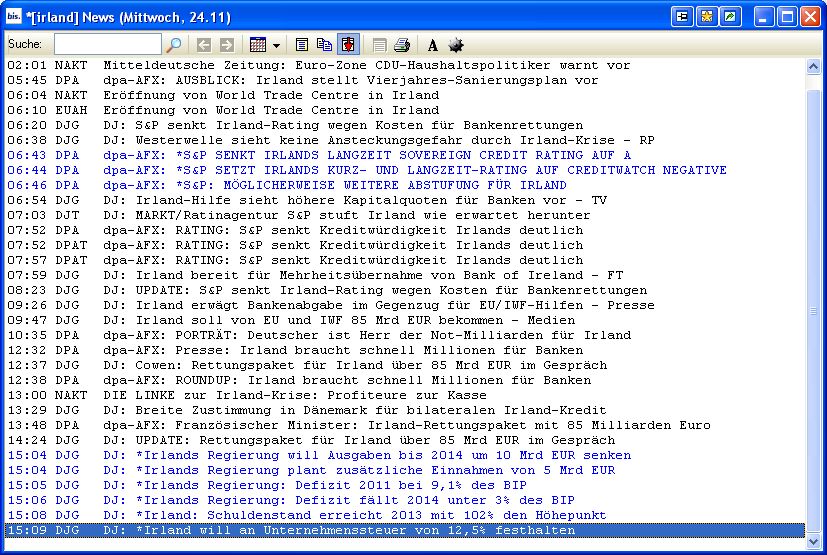Click the scrollbar up arrow
Screen dimensions: 827x555
tap(813, 66)
